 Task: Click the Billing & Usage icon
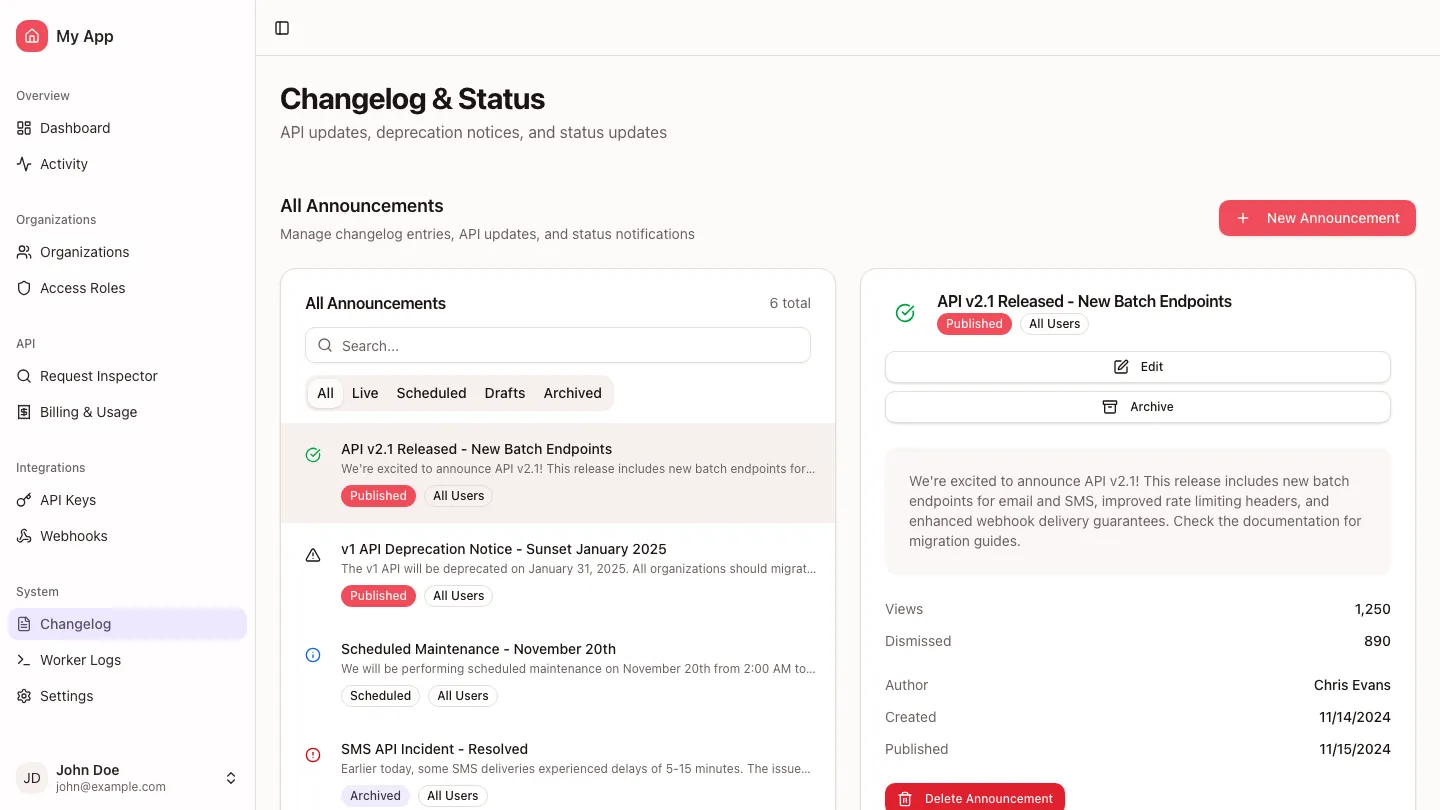coord(23,412)
